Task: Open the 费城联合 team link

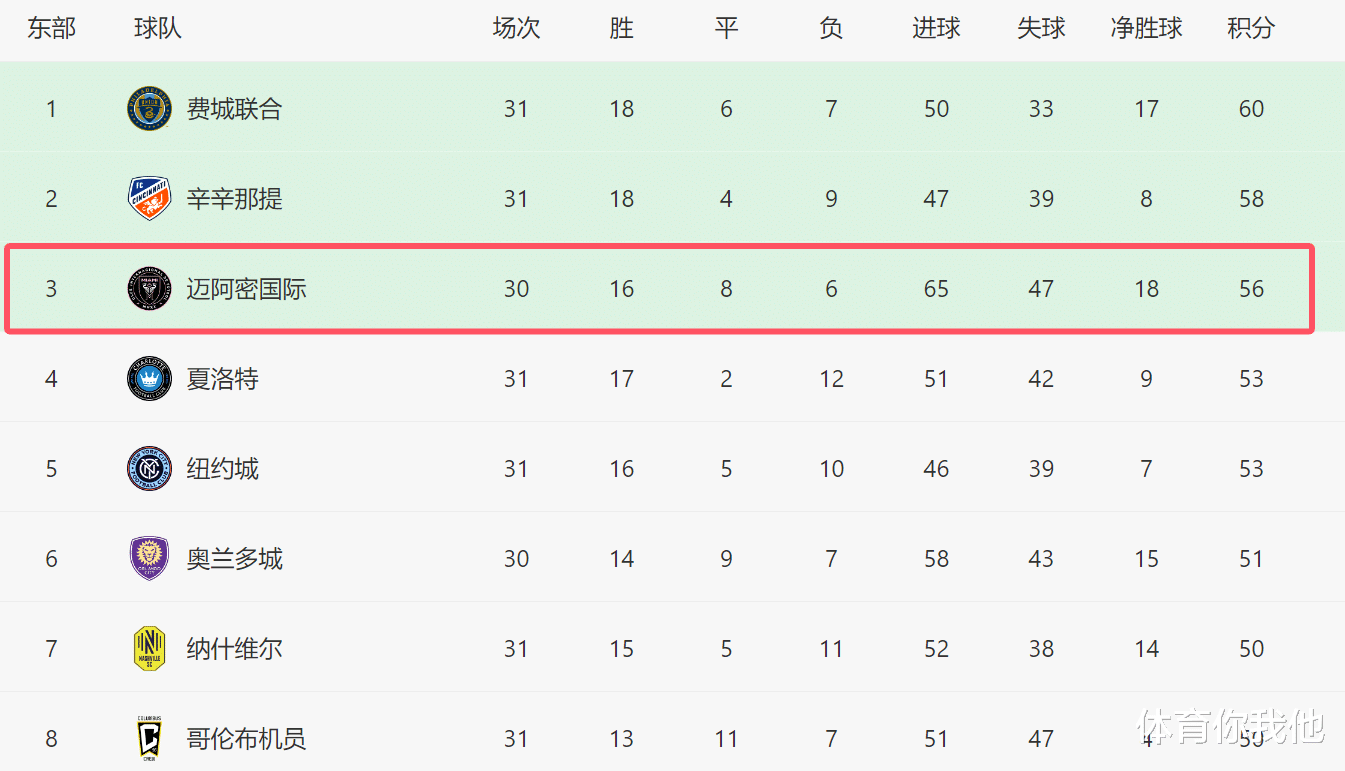Action: click(x=234, y=109)
